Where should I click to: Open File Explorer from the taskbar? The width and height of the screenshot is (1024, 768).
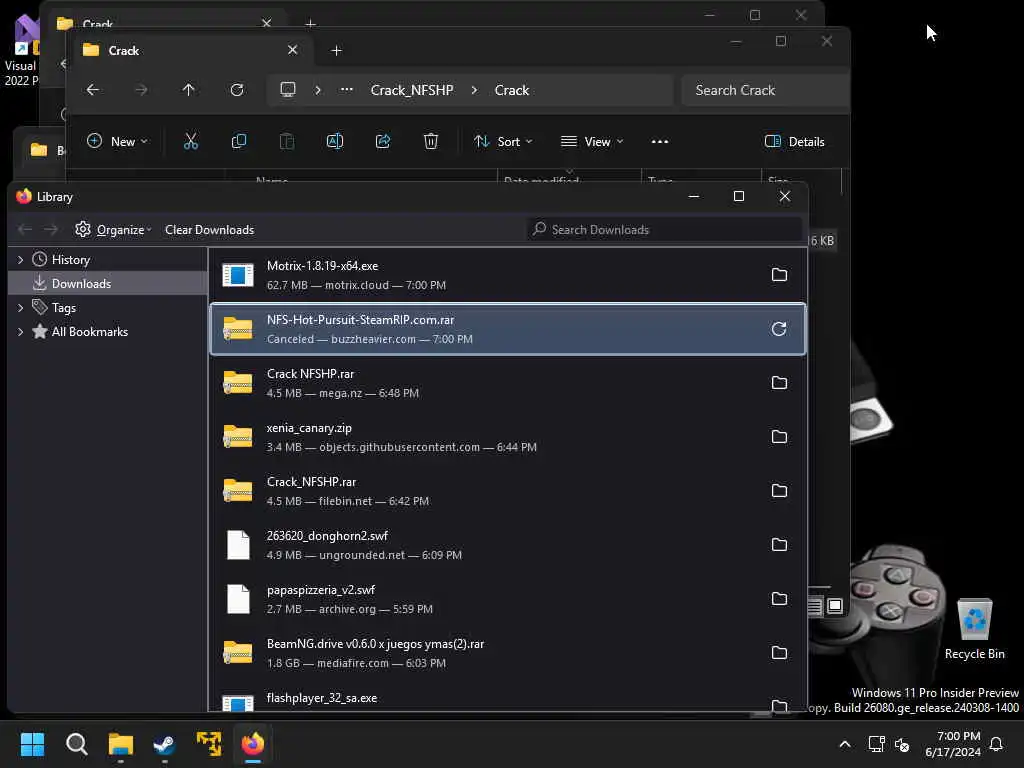[121, 744]
